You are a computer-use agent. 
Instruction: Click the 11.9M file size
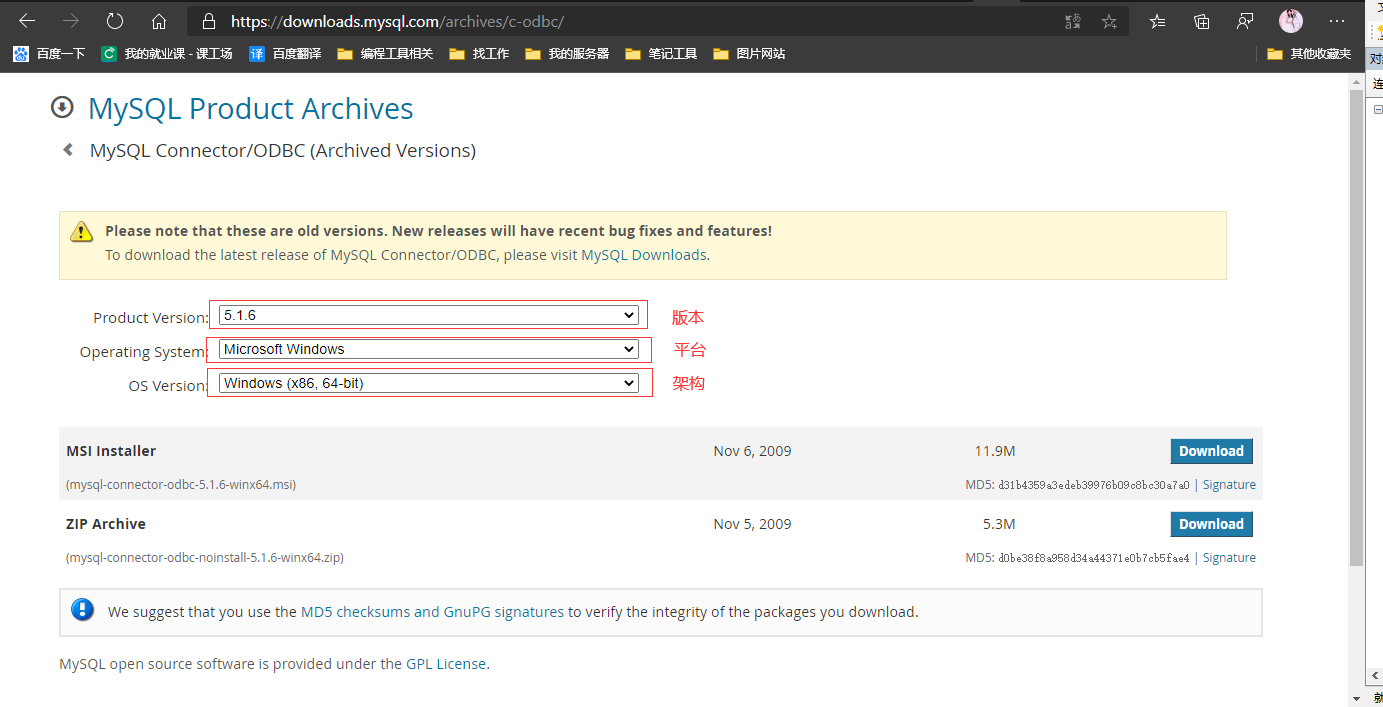[995, 451]
